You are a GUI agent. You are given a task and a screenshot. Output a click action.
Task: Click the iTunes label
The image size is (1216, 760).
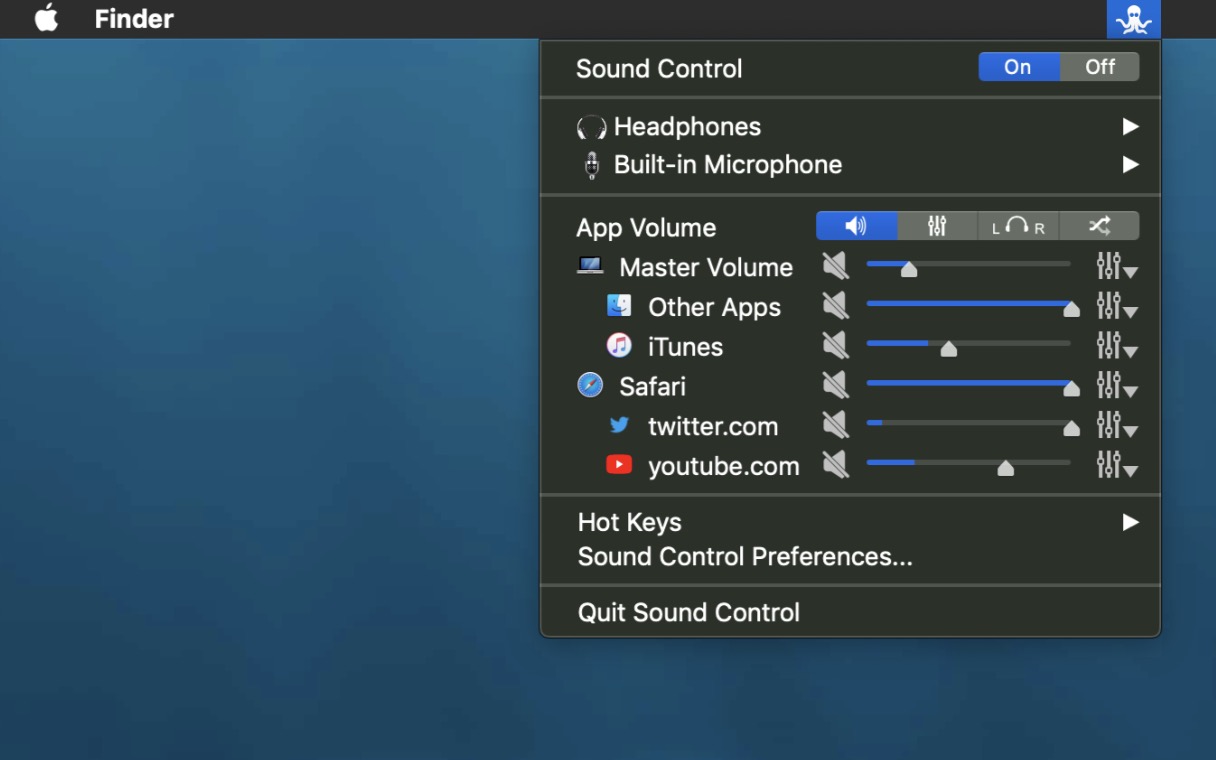[x=685, y=347]
